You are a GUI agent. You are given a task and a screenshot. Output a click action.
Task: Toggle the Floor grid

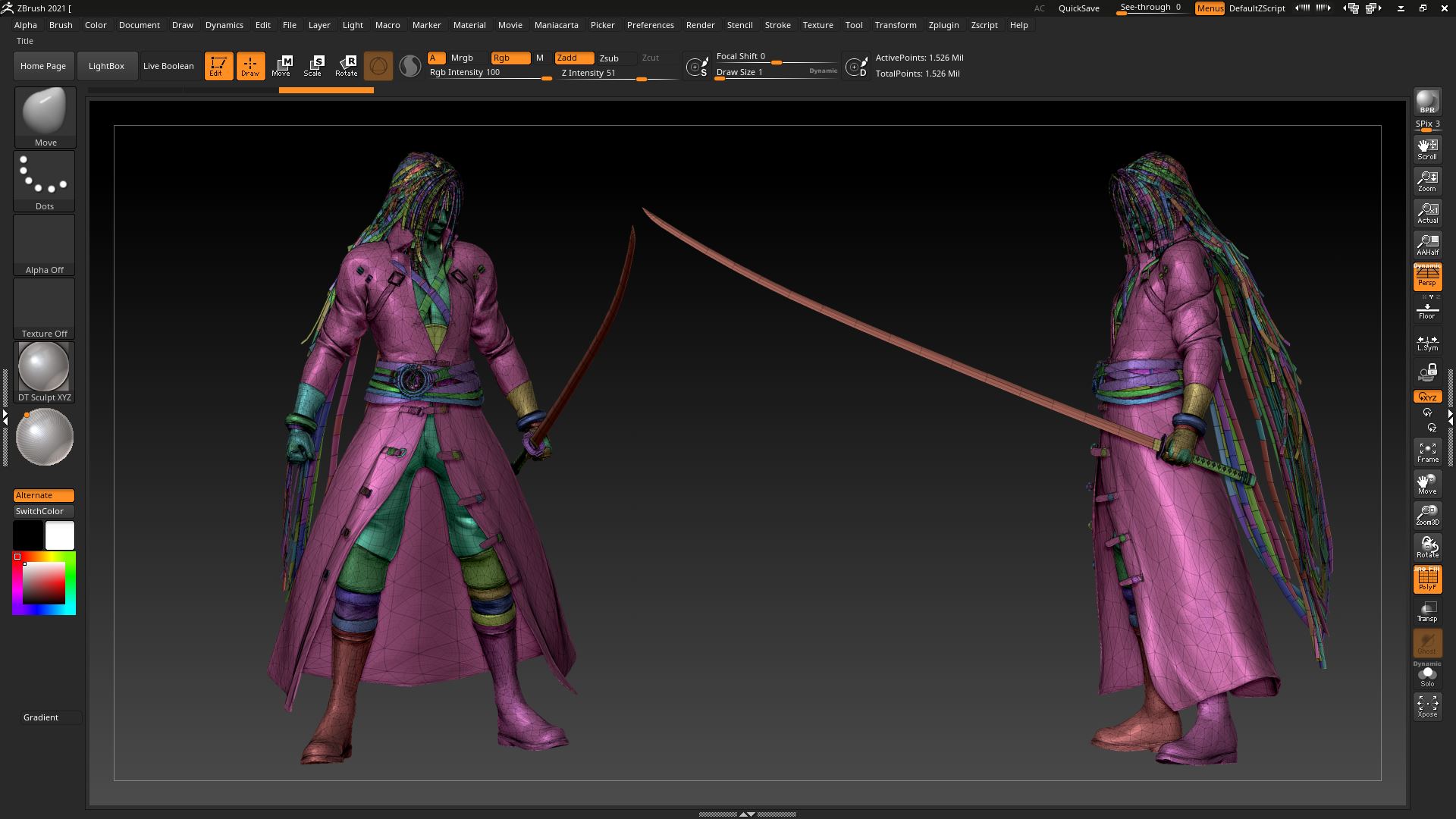[x=1427, y=309]
